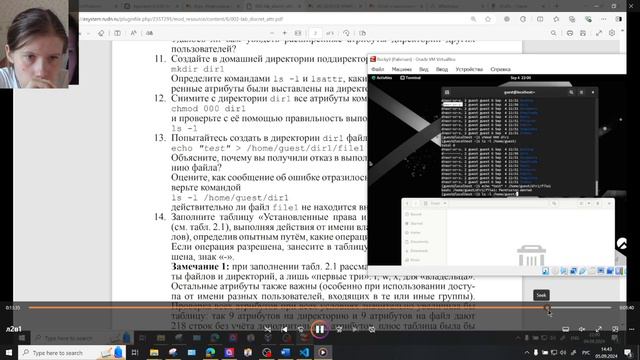Click the file manager search icon
The height and width of the screenshot is (360, 640).
pyautogui.click(x=554, y=203)
